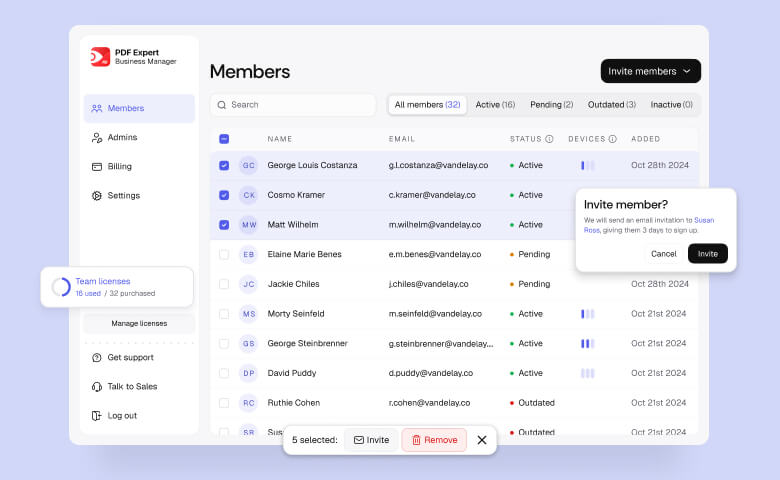Screen dimensions: 780x480
Task: Click the RC avatar of Ruthie Cohen
Action: click(249, 403)
